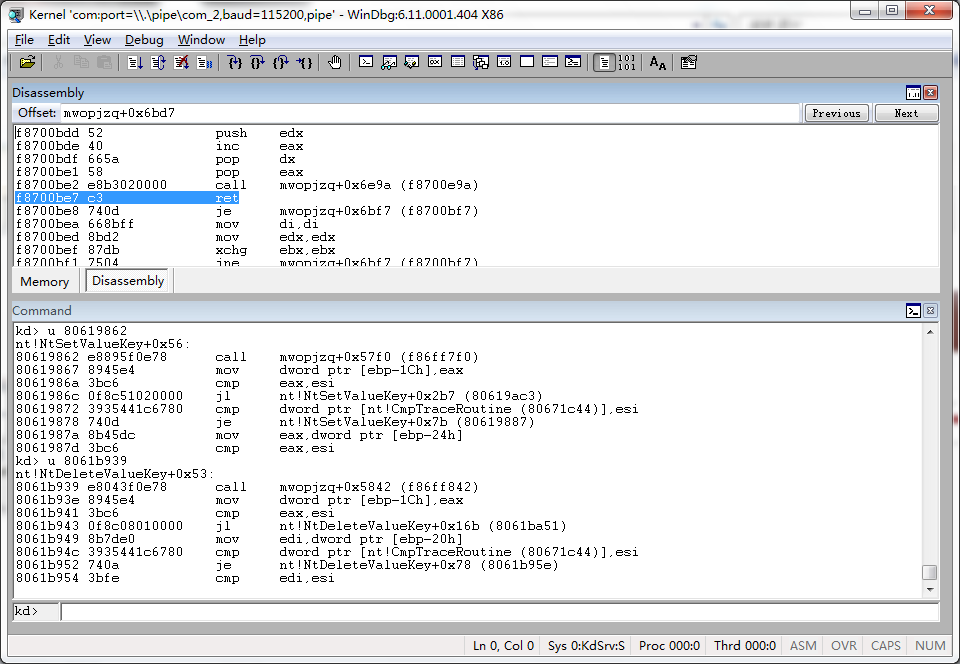Click the Step Over toolbar icon

[x=258, y=62]
